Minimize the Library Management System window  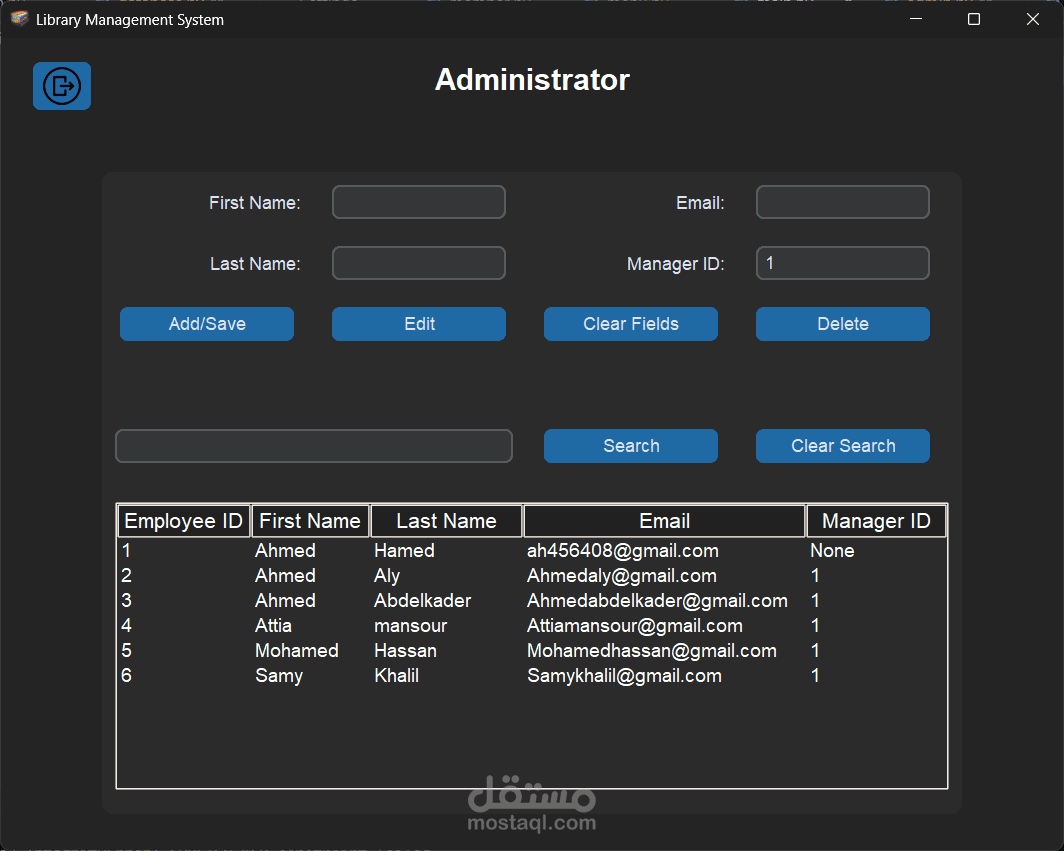click(916, 19)
